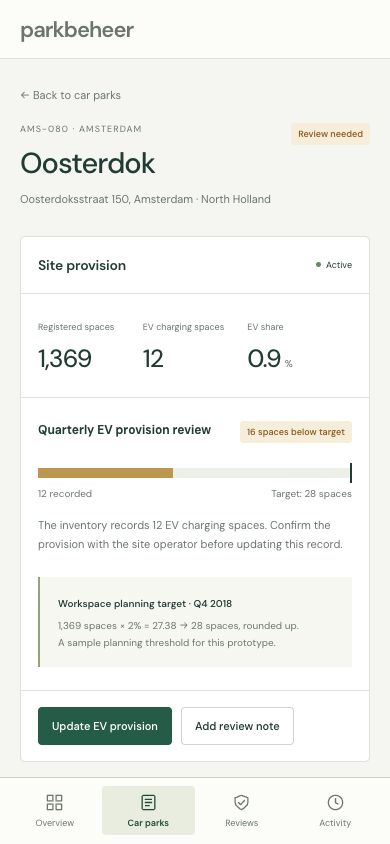Click Add review note button
390x844 pixels.
click(237, 726)
